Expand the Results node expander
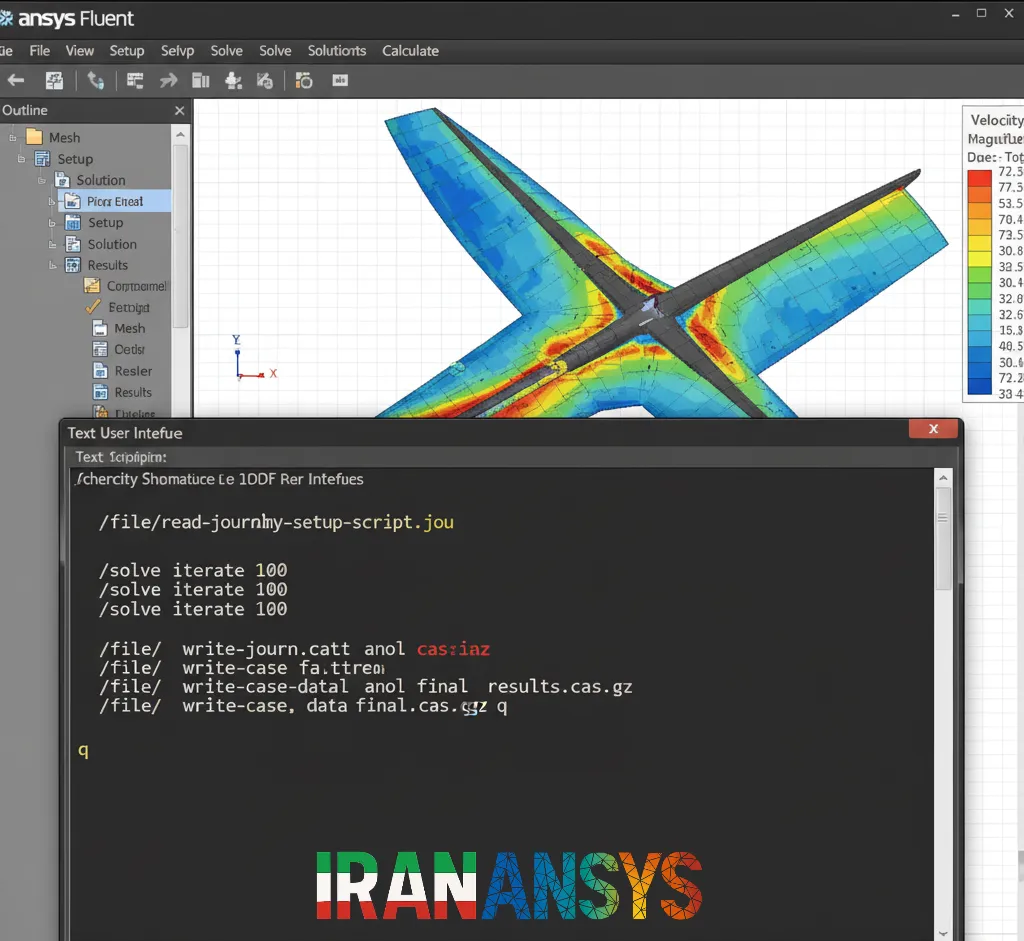Viewport: 1024px width, 941px height. [x=53, y=265]
